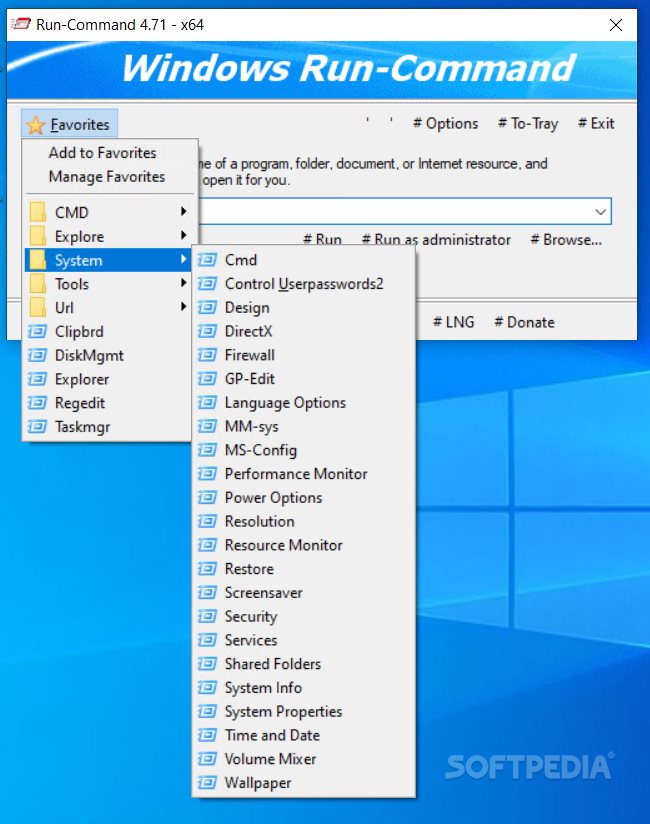Click the # Browse... button

click(566, 240)
